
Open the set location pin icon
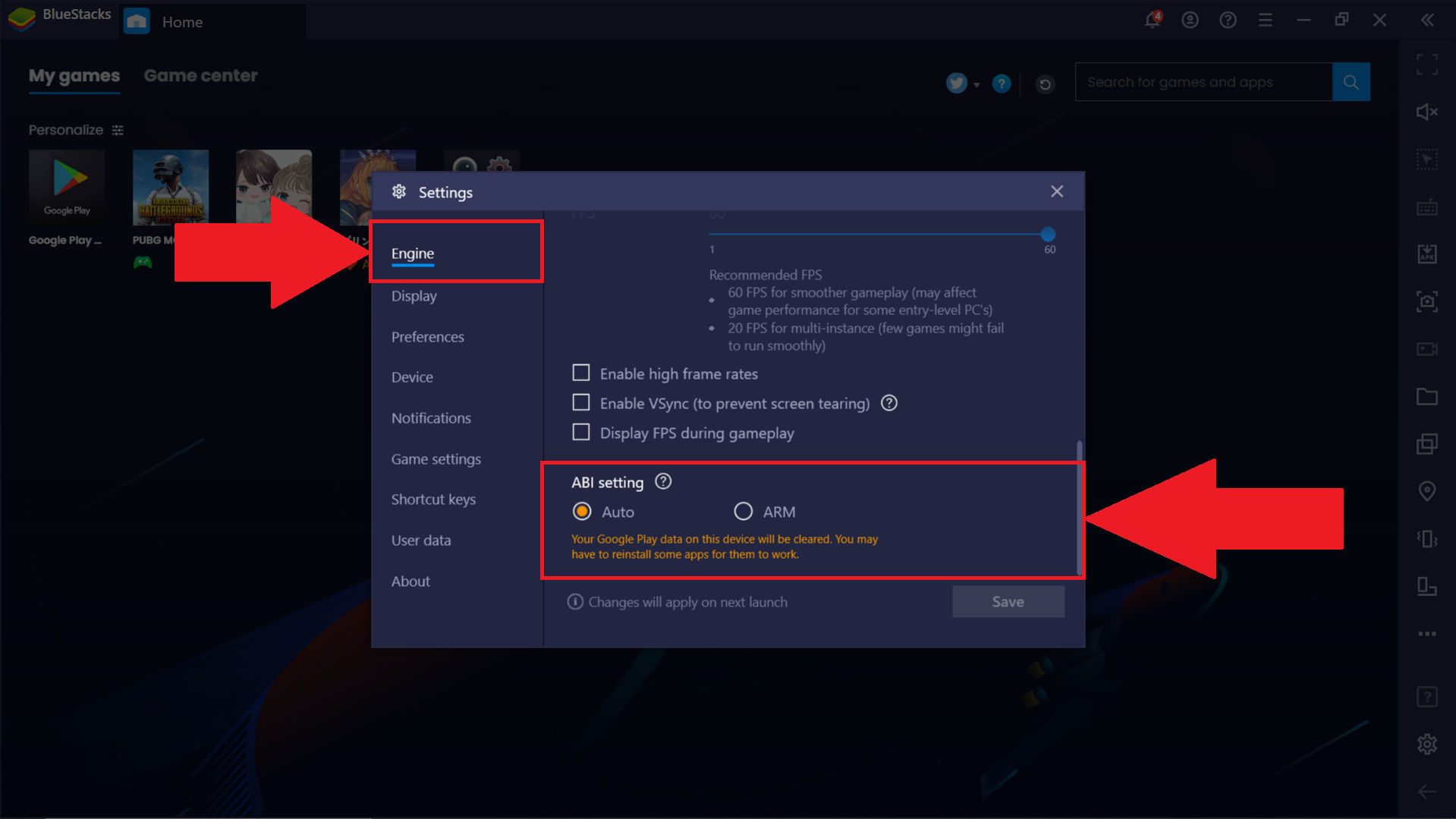(1426, 491)
